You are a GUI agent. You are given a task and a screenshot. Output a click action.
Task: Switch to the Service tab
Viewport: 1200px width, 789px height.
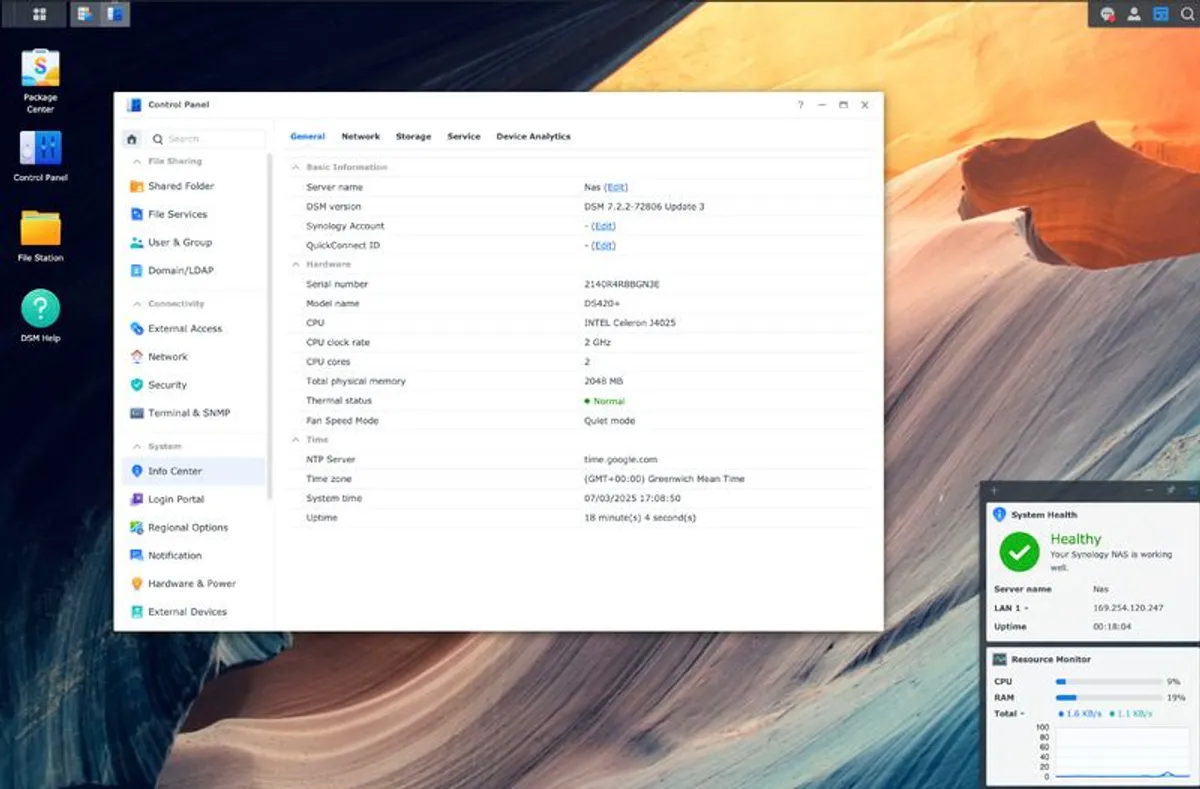[x=464, y=136]
